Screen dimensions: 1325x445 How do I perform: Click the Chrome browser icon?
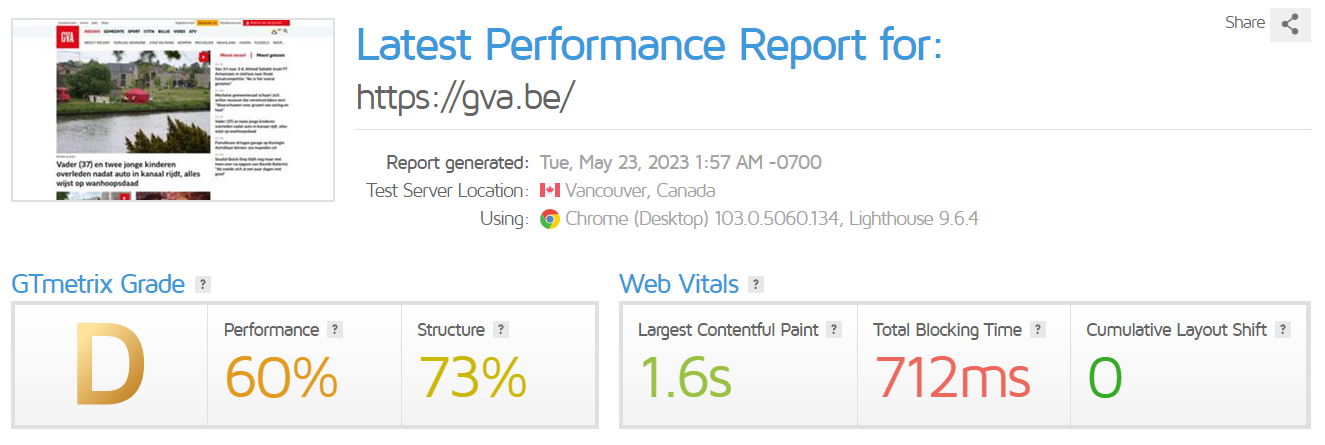[x=549, y=219]
